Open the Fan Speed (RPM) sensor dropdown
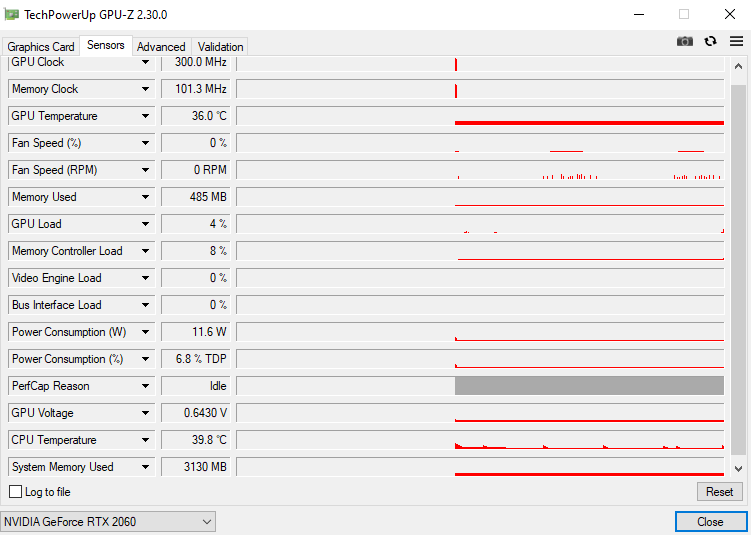751x535 pixels. click(145, 170)
